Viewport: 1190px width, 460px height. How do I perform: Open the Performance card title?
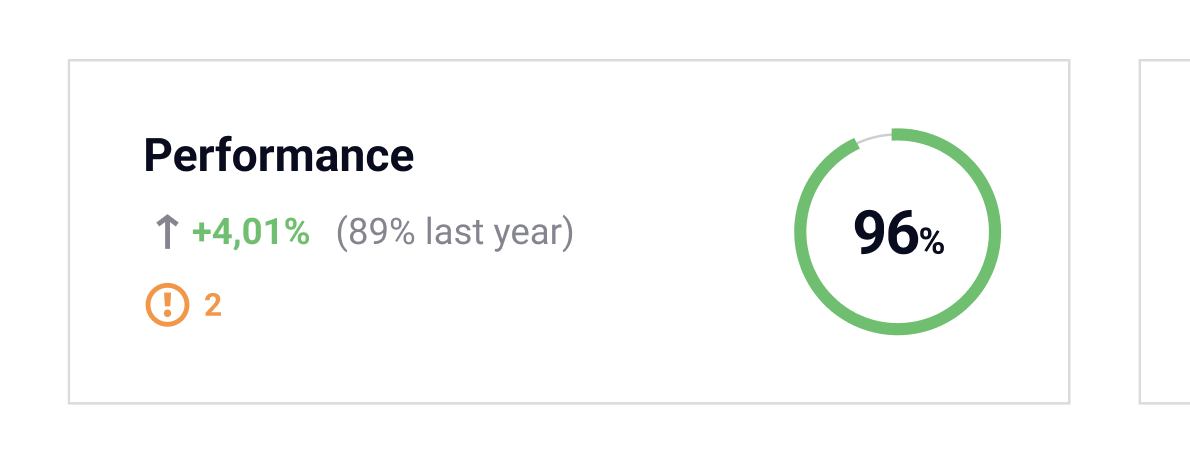(x=278, y=156)
